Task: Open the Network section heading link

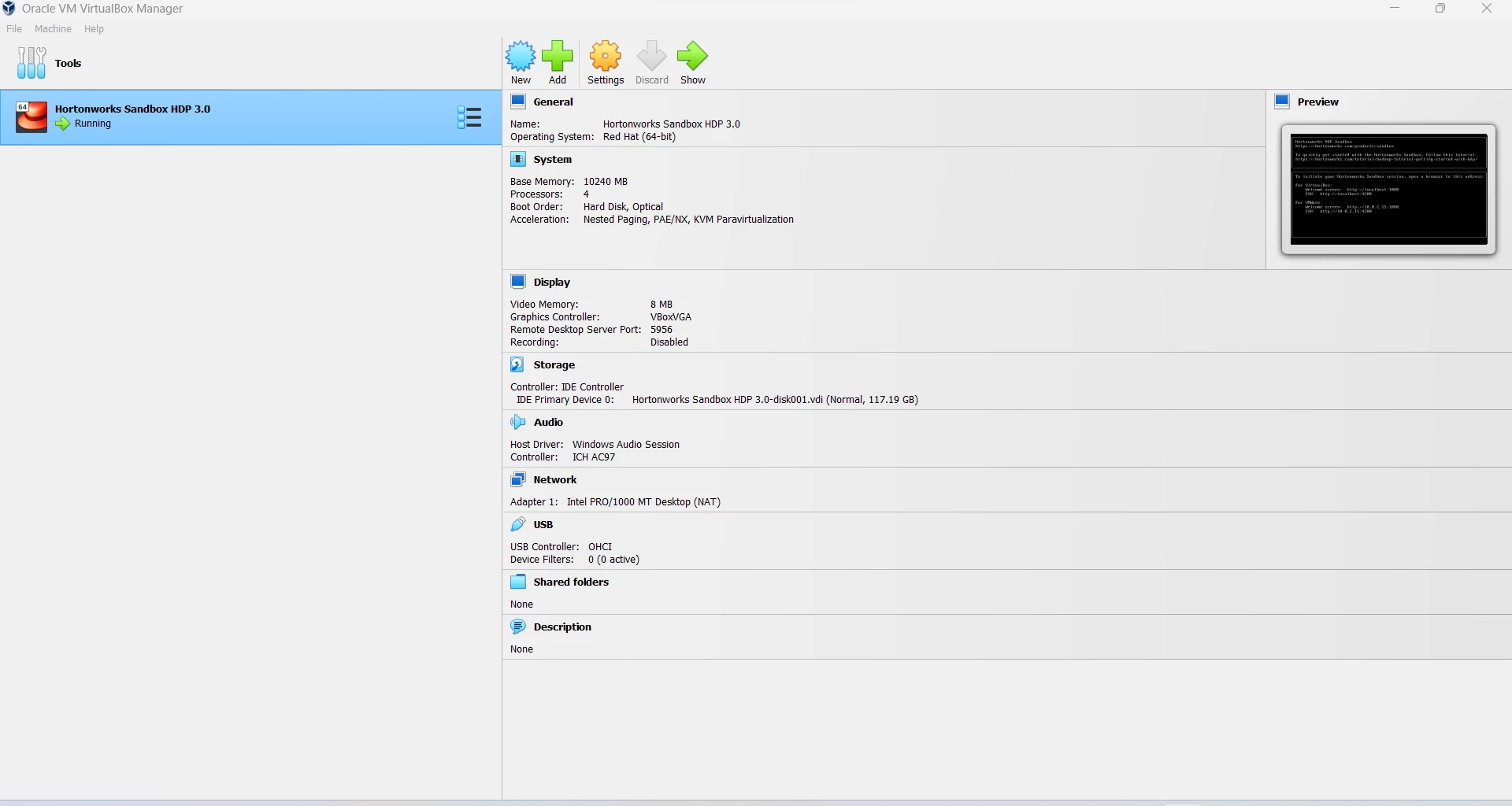Action: 555,479
